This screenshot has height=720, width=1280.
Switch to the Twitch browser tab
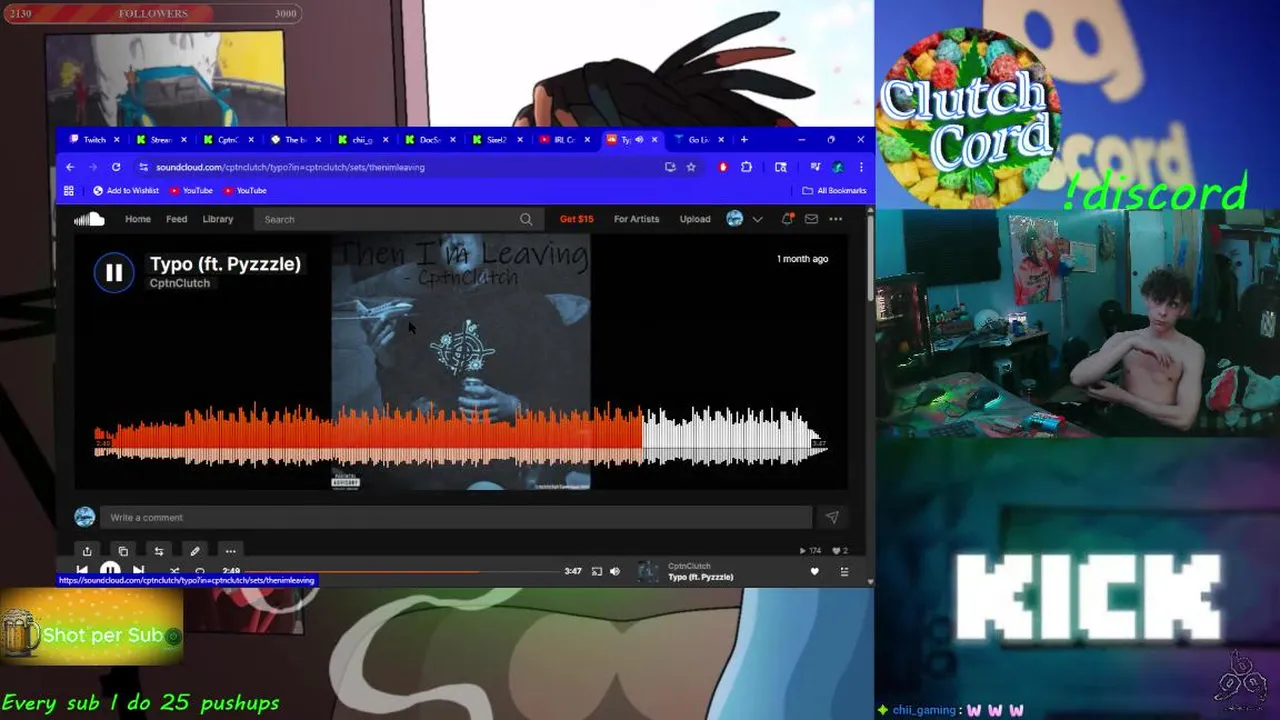[x=95, y=140]
